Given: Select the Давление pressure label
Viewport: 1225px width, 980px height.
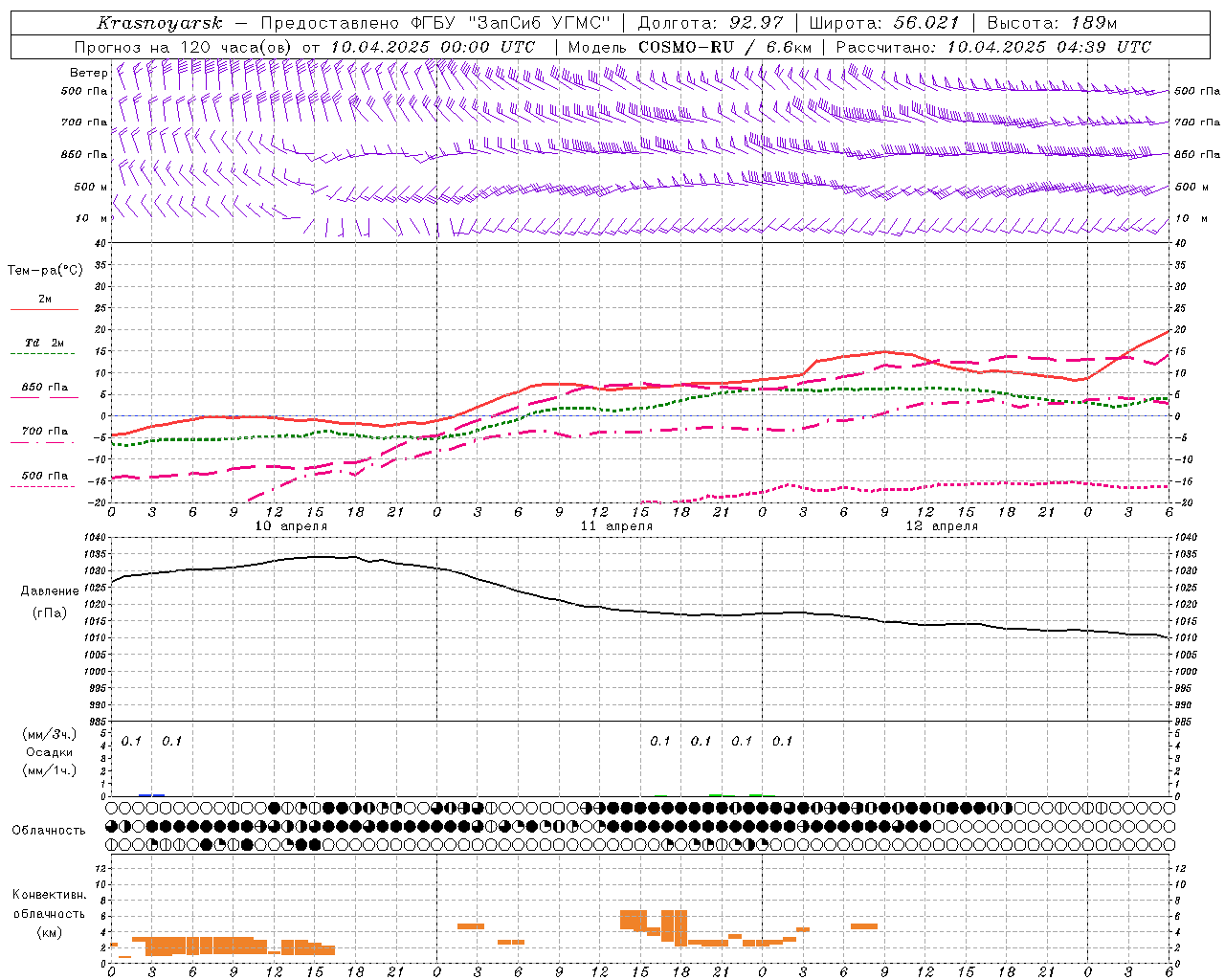Looking at the screenshot, I should (x=50, y=591).
